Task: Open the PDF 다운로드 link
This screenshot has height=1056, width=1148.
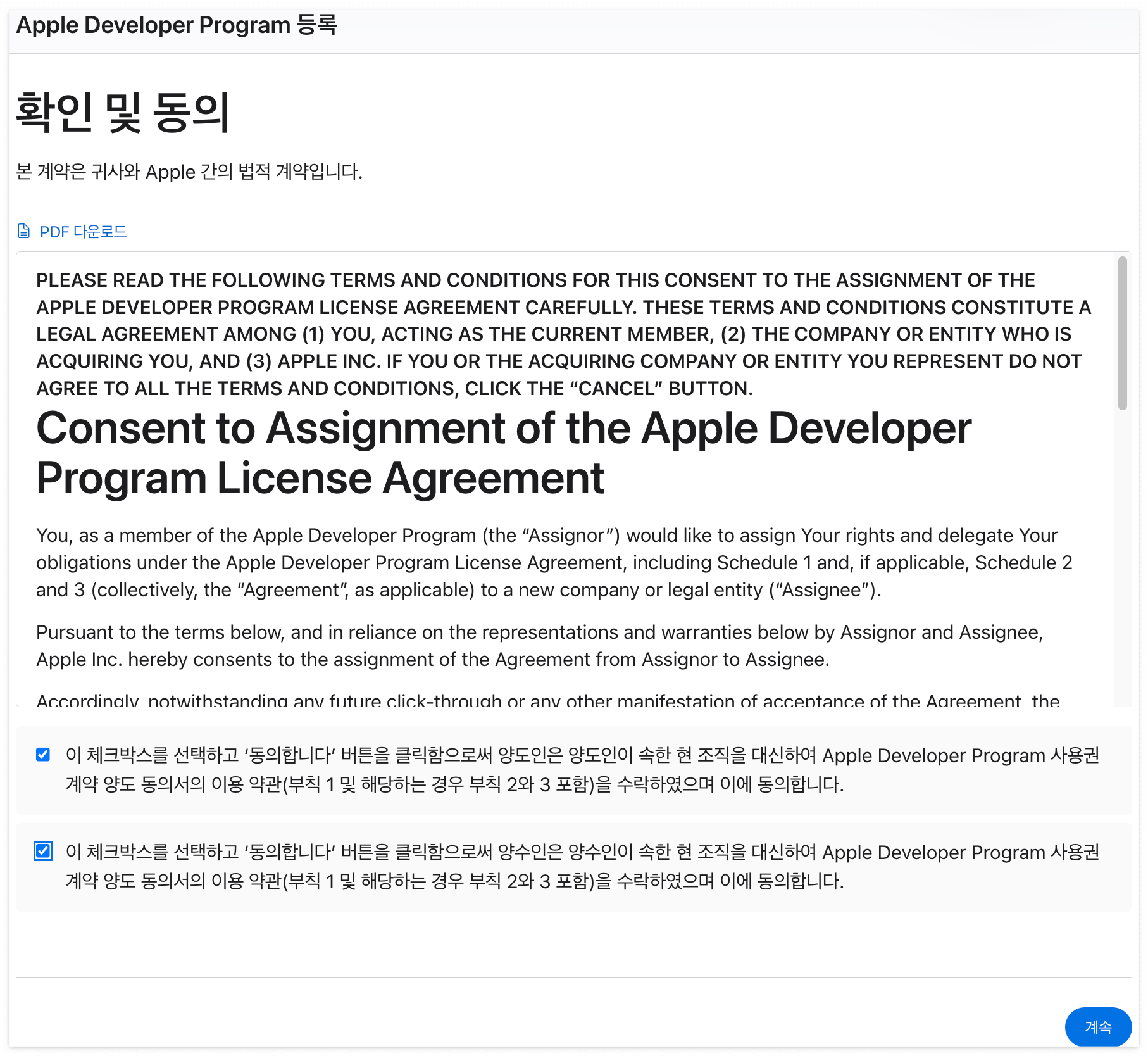Action: coord(83,232)
